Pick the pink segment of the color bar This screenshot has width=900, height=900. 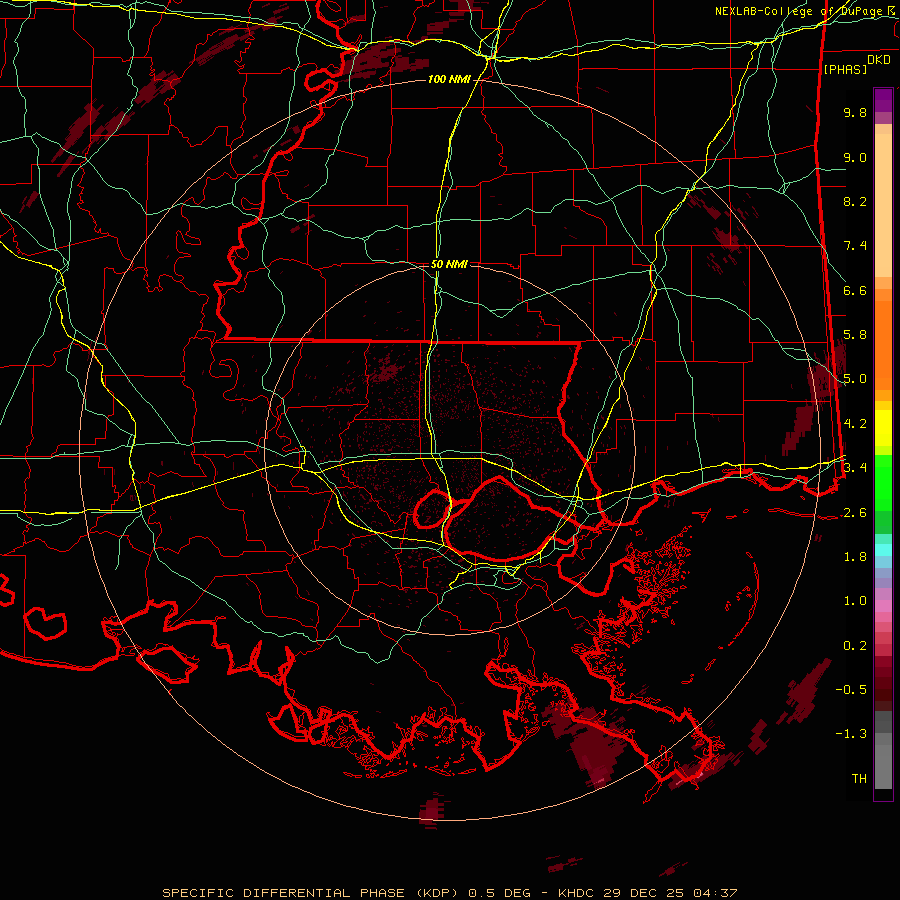(883, 606)
